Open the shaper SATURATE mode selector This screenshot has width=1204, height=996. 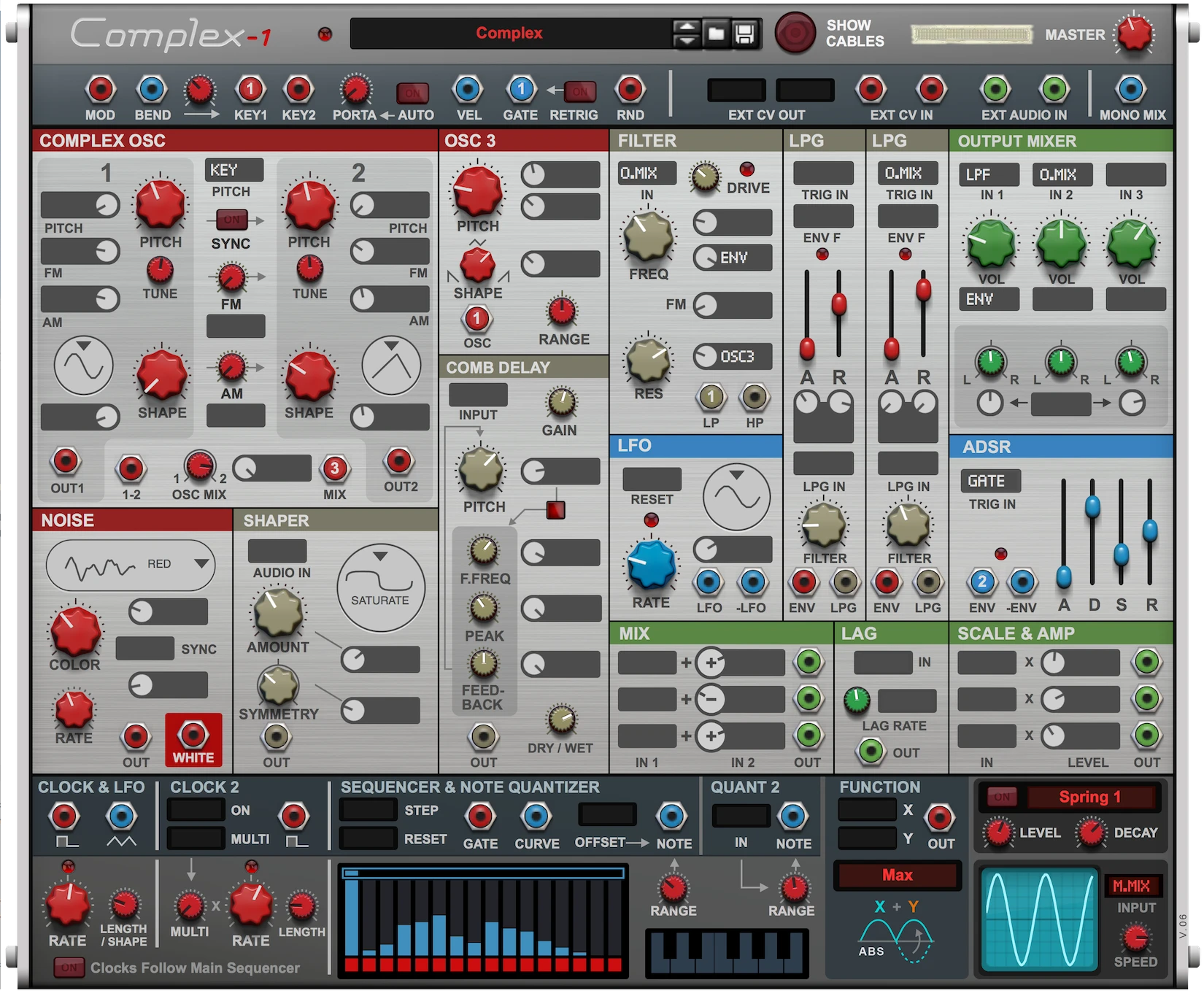point(380,588)
